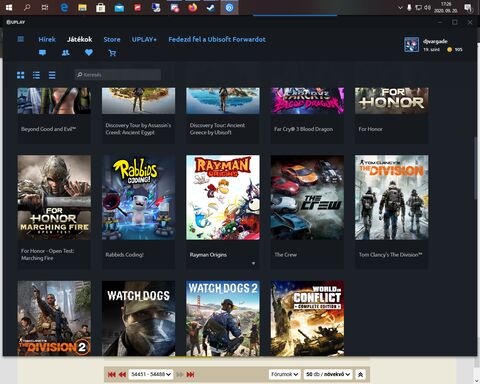Screen dimensions: 480x384
Task: Jump to first forum page
Action: [112, 374]
